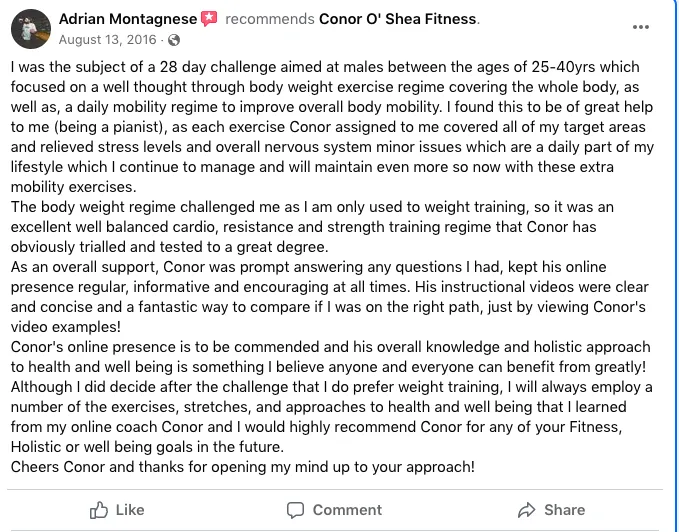Click the "mobility exercises." line of the review

point(74,187)
